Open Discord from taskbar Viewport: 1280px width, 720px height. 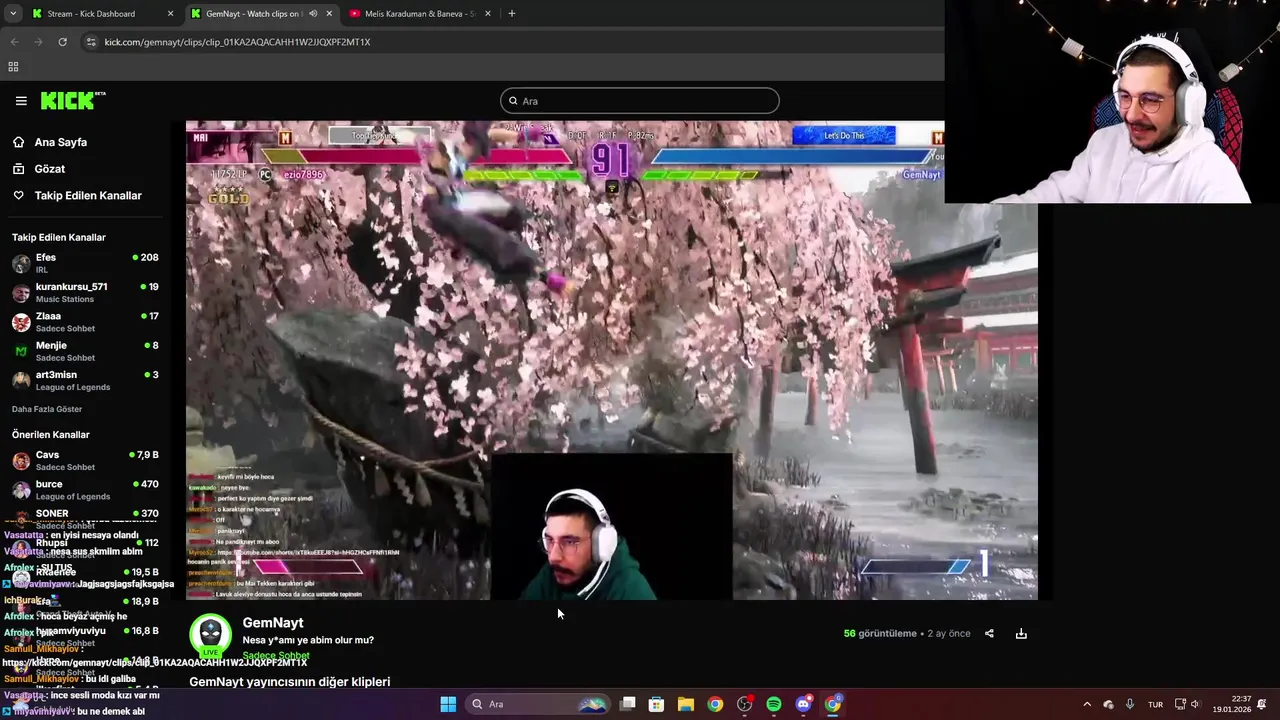pos(803,704)
